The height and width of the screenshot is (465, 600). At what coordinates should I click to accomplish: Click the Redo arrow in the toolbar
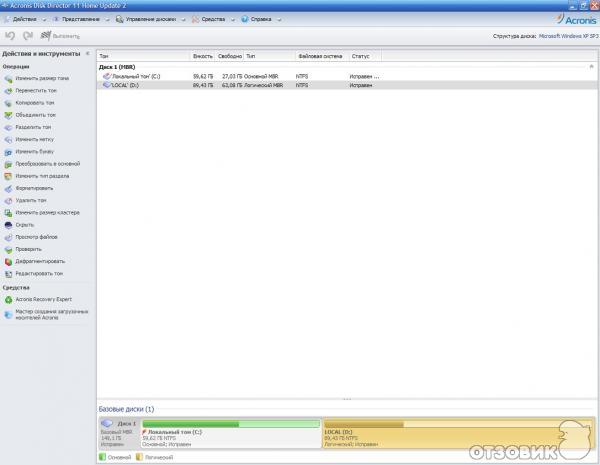[x=28, y=36]
